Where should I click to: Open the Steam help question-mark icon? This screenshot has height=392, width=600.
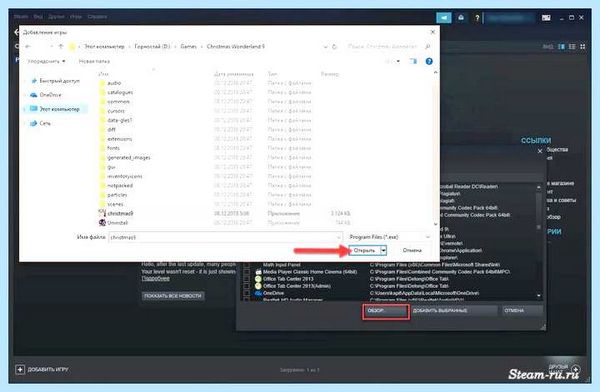point(477,18)
